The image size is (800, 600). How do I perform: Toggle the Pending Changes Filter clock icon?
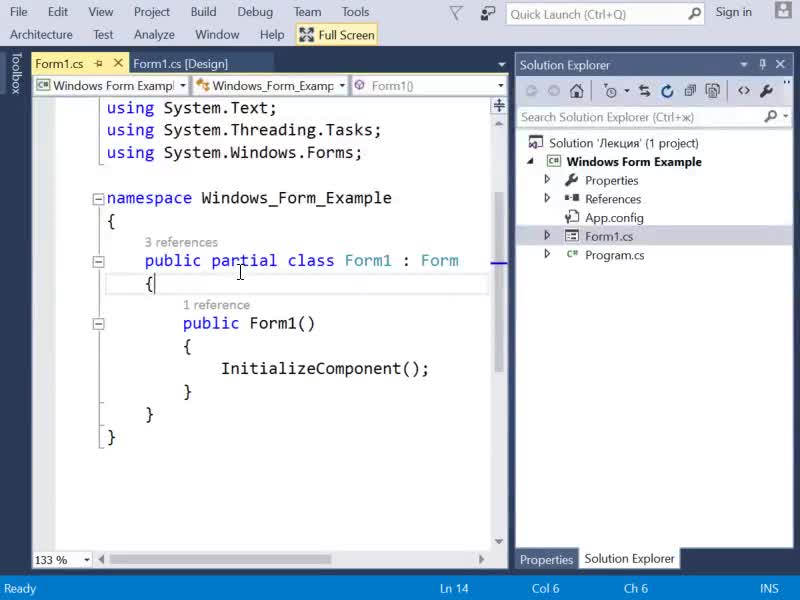610,91
